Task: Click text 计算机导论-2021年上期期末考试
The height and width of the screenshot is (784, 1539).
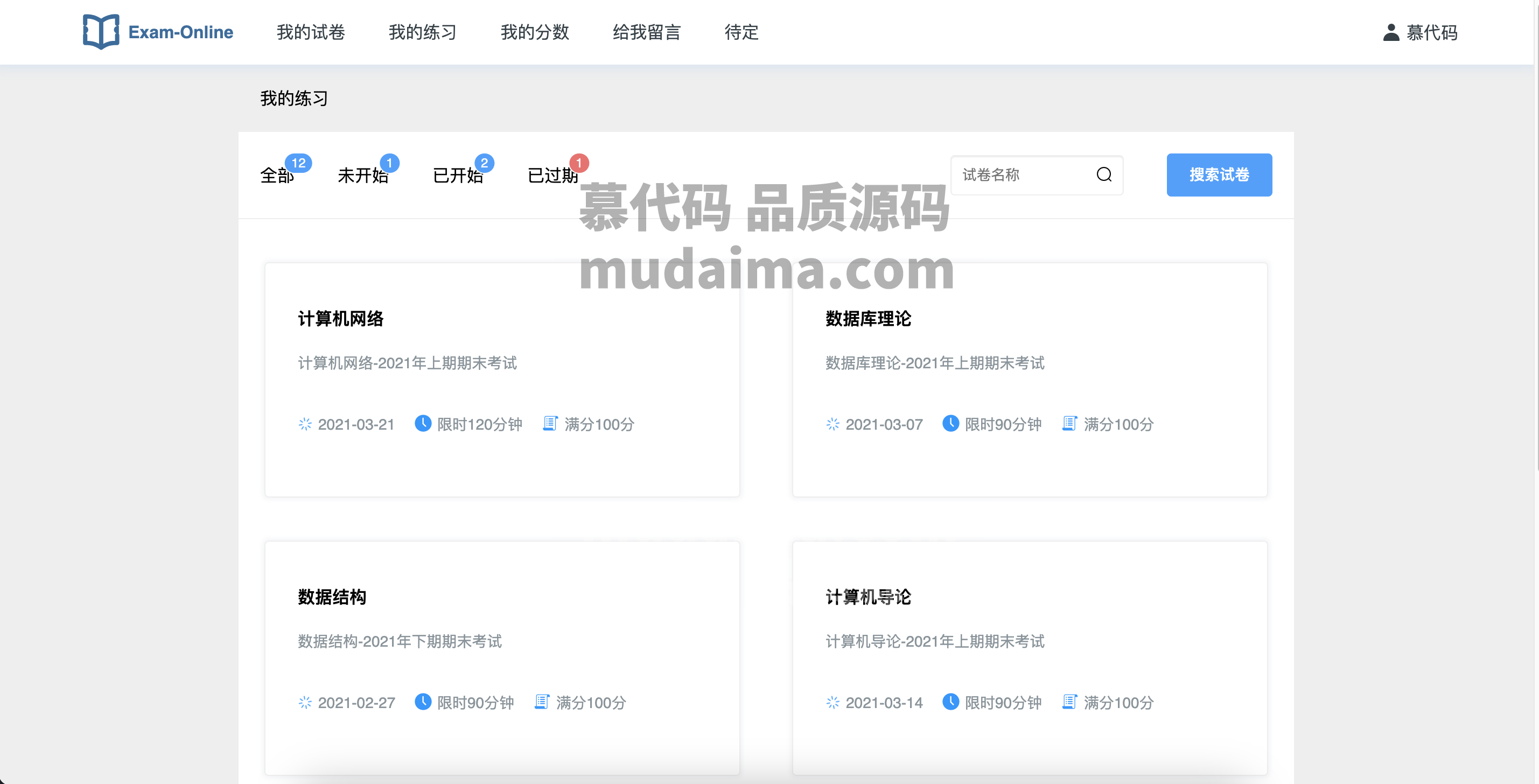Action: (x=934, y=641)
